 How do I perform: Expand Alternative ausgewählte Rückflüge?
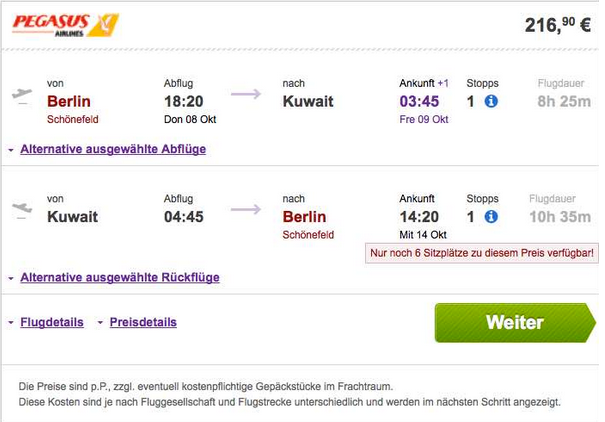(120, 277)
